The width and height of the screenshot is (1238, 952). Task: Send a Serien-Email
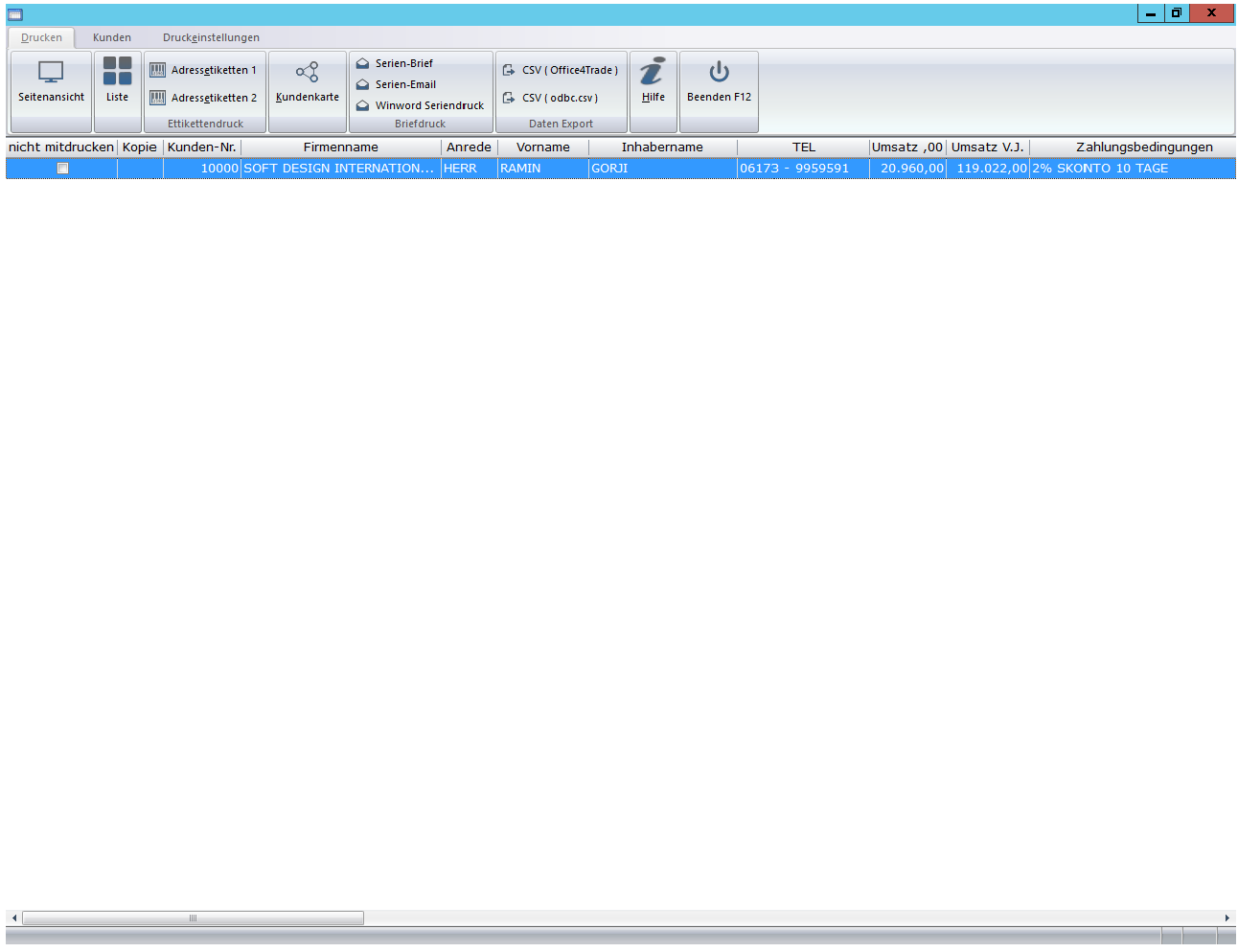[404, 84]
